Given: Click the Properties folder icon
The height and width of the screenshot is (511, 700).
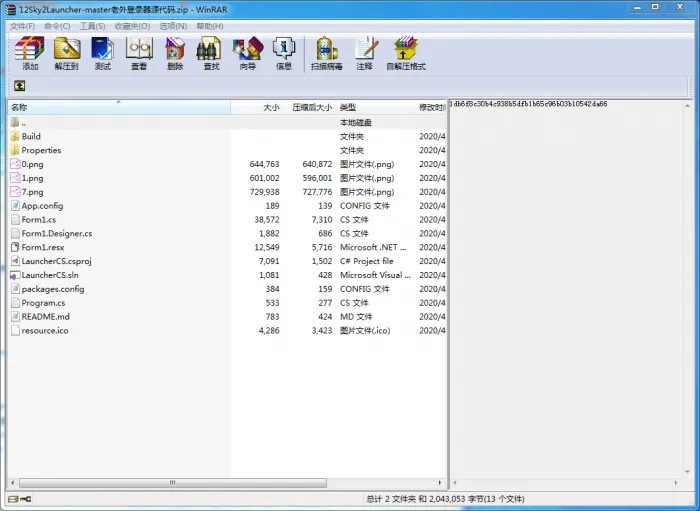Looking at the screenshot, I should point(15,150).
